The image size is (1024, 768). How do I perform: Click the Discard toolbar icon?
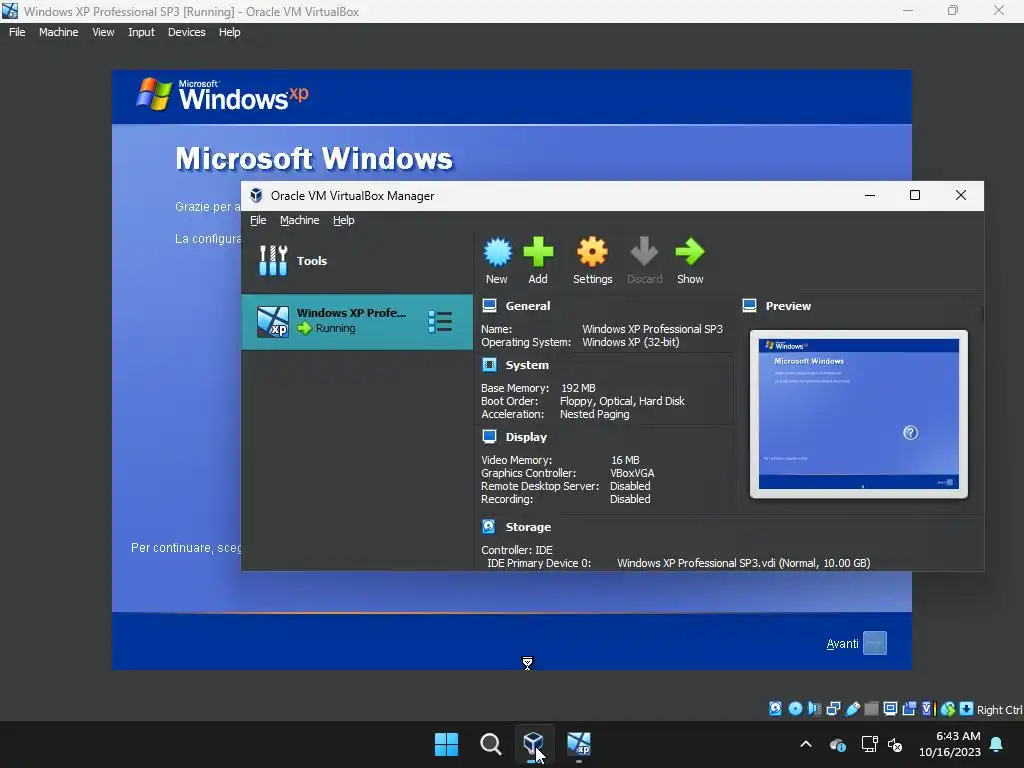pyautogui.click(x=644, y=252)
